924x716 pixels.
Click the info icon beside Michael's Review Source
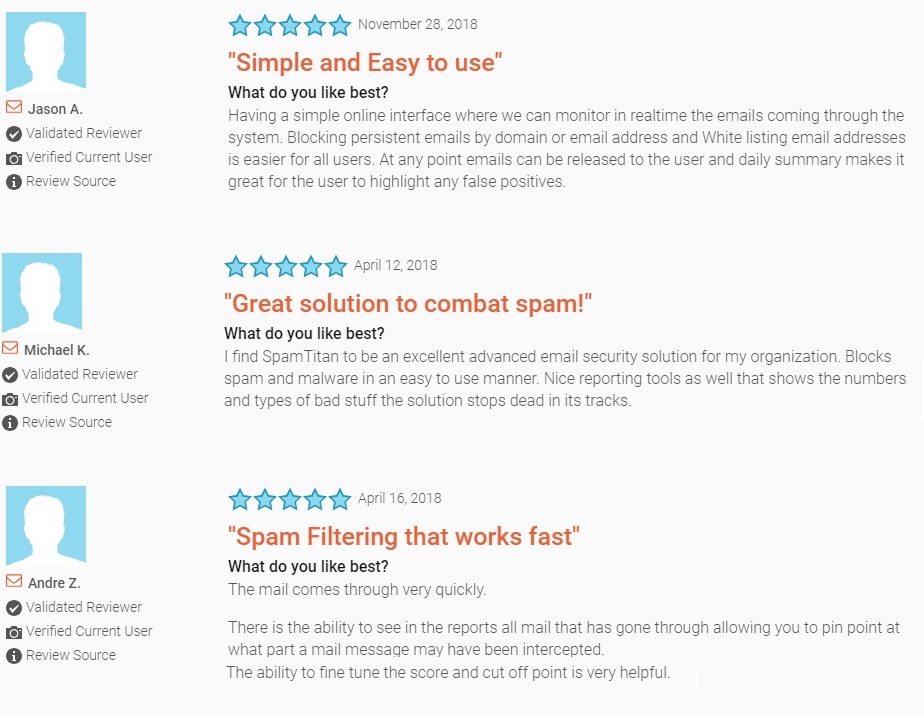point(10,423)
